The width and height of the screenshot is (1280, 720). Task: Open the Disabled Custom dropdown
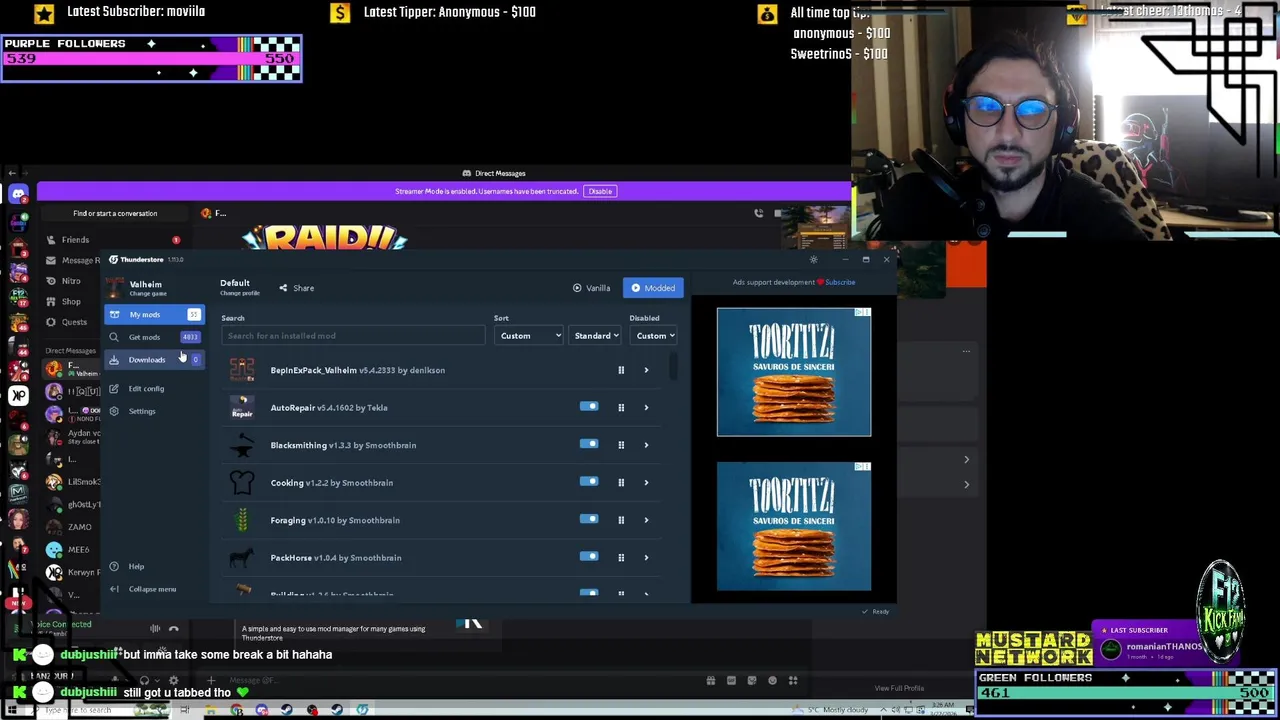[655, 336]
